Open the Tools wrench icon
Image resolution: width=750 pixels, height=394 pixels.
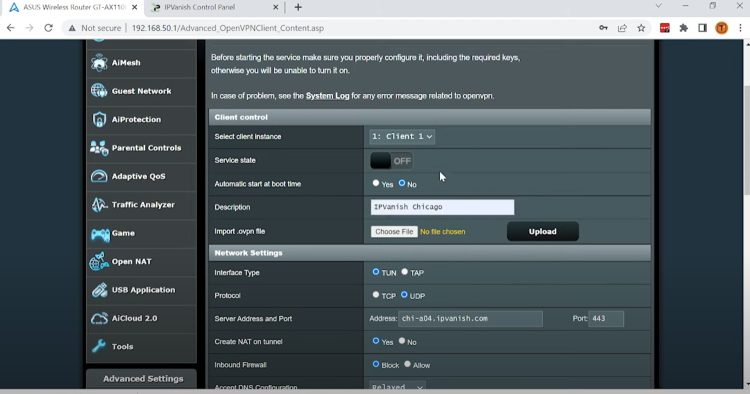tap(99, 346)
